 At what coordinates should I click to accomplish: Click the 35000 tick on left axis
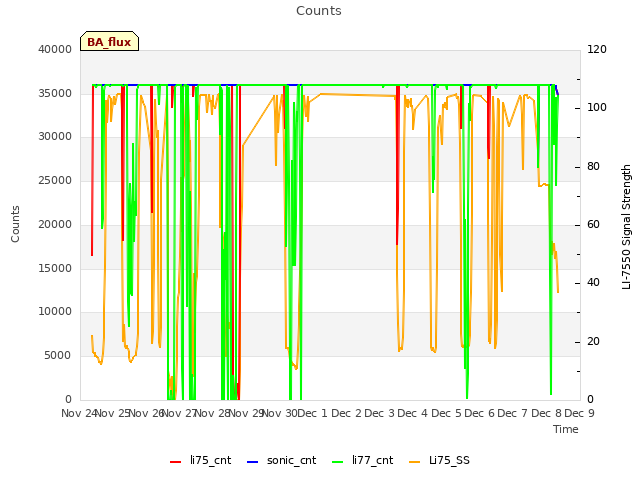tap(55, 93)
